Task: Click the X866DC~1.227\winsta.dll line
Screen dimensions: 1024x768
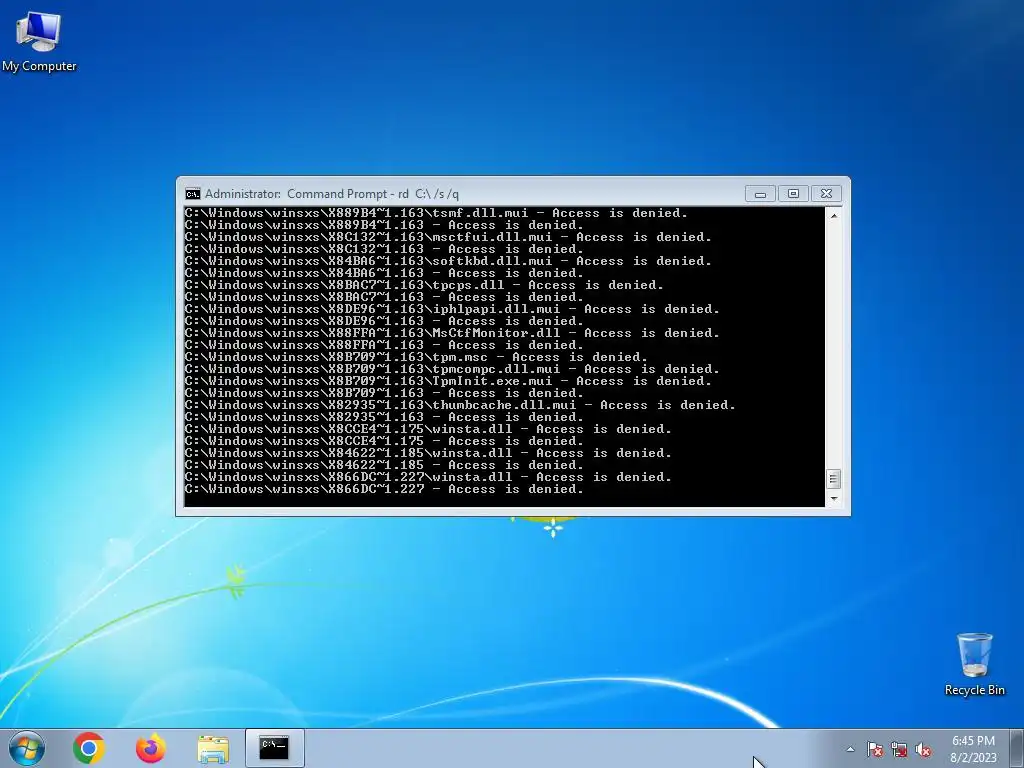Action: click(x=428, y=477)
